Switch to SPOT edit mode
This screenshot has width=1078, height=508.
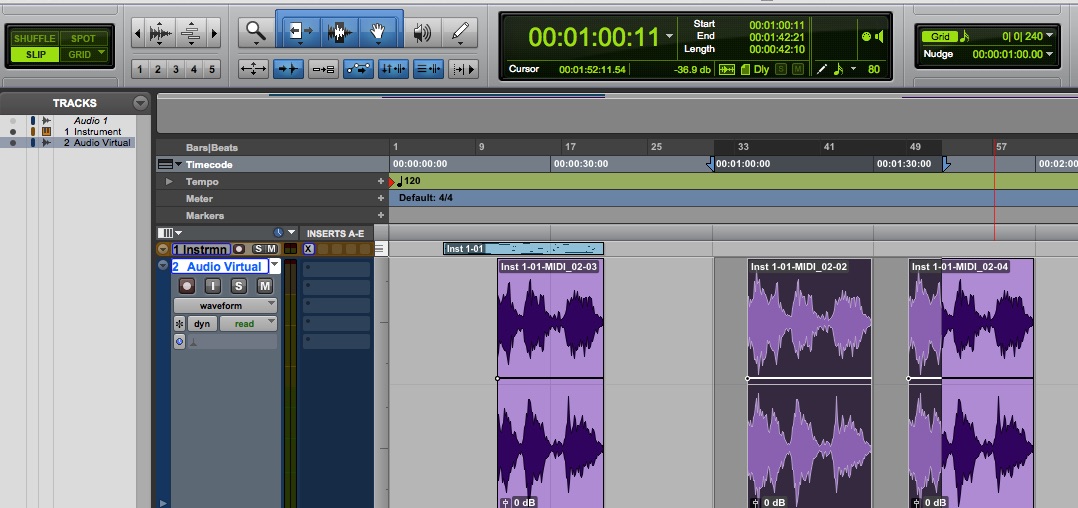(x=83, y=38)
